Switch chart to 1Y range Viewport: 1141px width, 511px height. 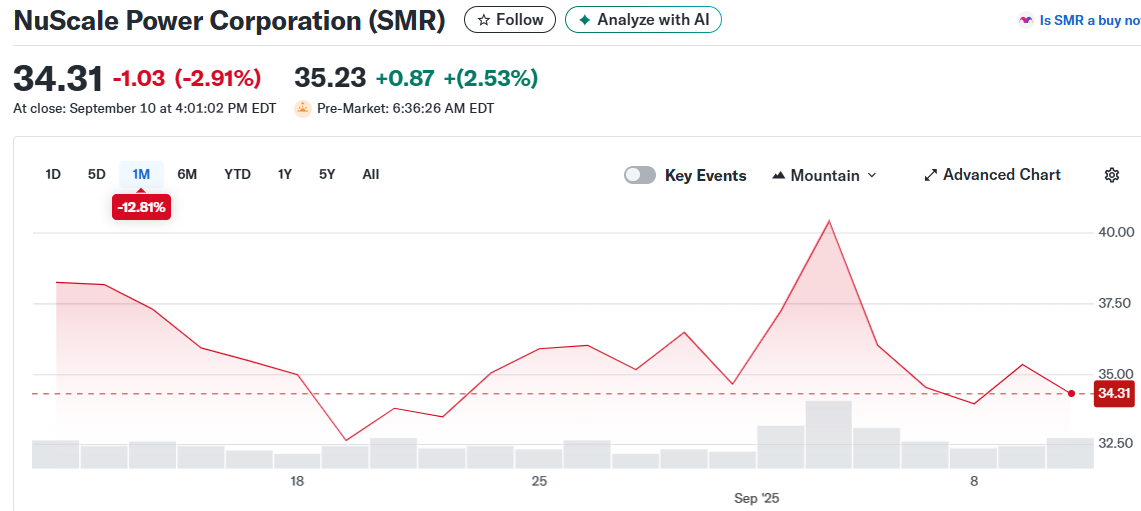tap(285, 175)
